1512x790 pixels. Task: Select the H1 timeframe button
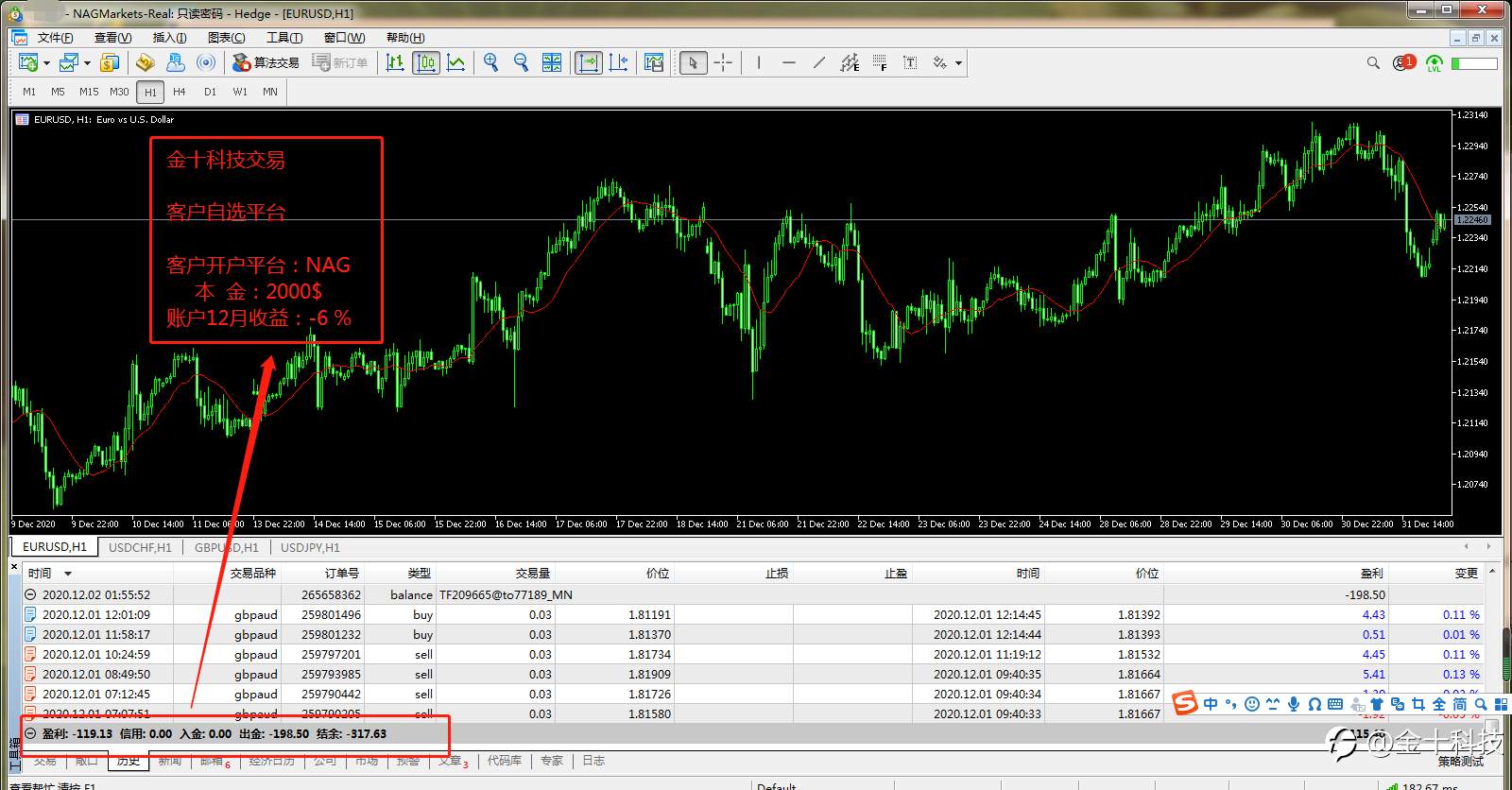(x=150, y=92)
